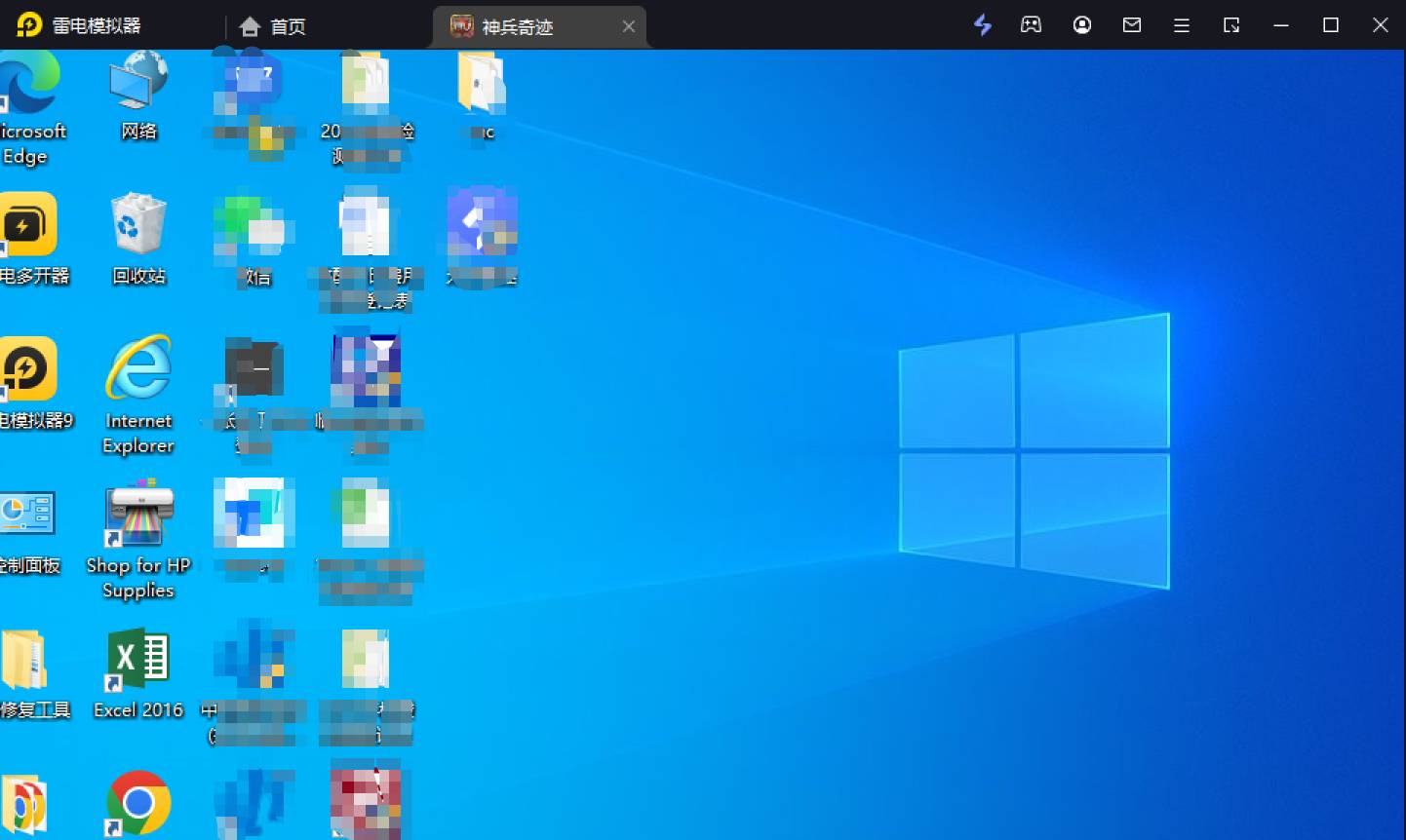Screen dimensions: 1406x840
Task: Open the Microsoft Edge desktop shortcut
Action: coord(29,109)
